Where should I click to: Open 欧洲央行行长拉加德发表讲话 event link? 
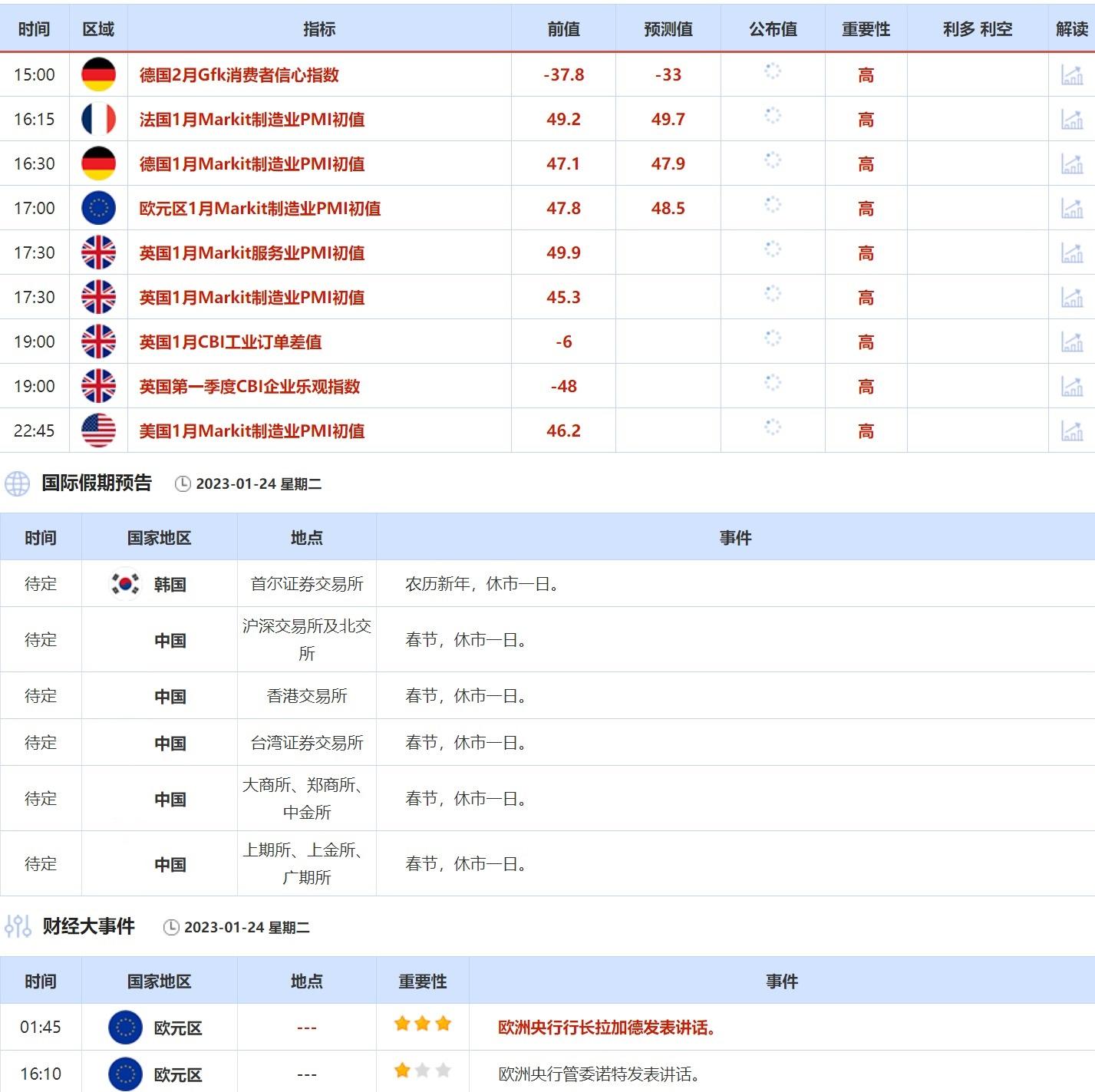[x=606, y=1028]
